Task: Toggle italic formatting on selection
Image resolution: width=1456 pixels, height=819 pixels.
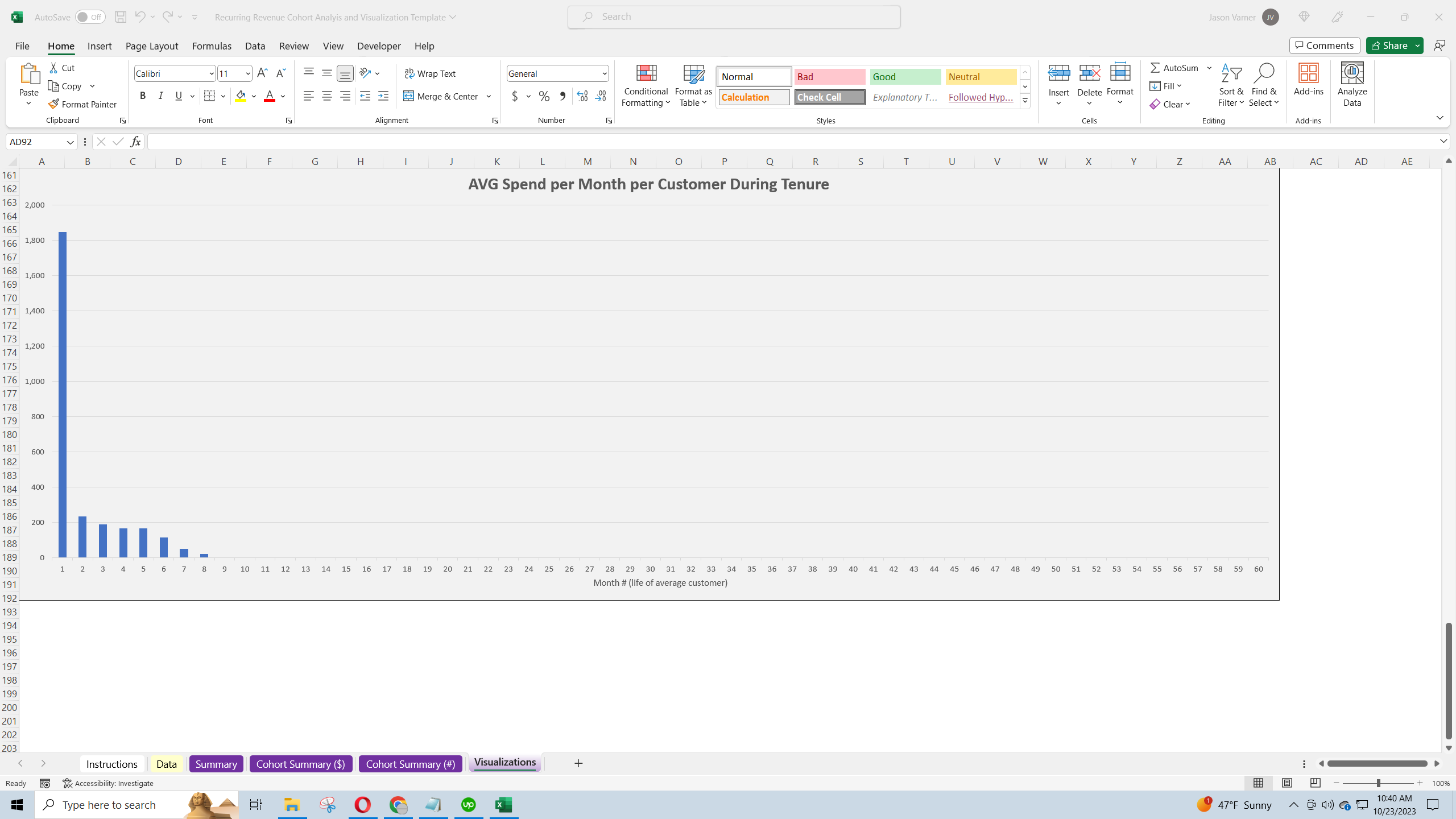Action: click(x=160, y=96)
